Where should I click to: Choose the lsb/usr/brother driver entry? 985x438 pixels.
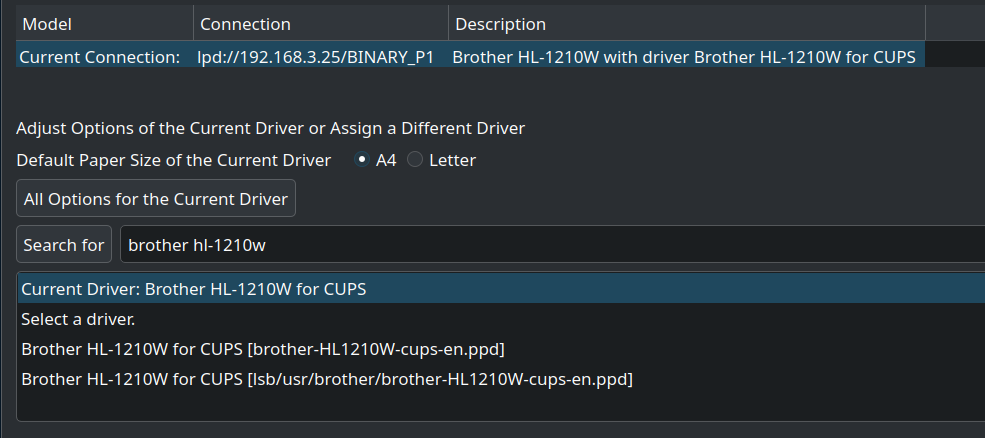tap(327, 380)
